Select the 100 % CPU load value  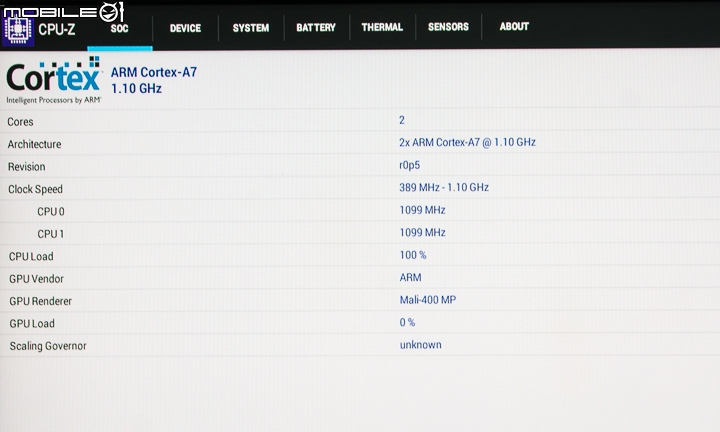pos(413,255)
